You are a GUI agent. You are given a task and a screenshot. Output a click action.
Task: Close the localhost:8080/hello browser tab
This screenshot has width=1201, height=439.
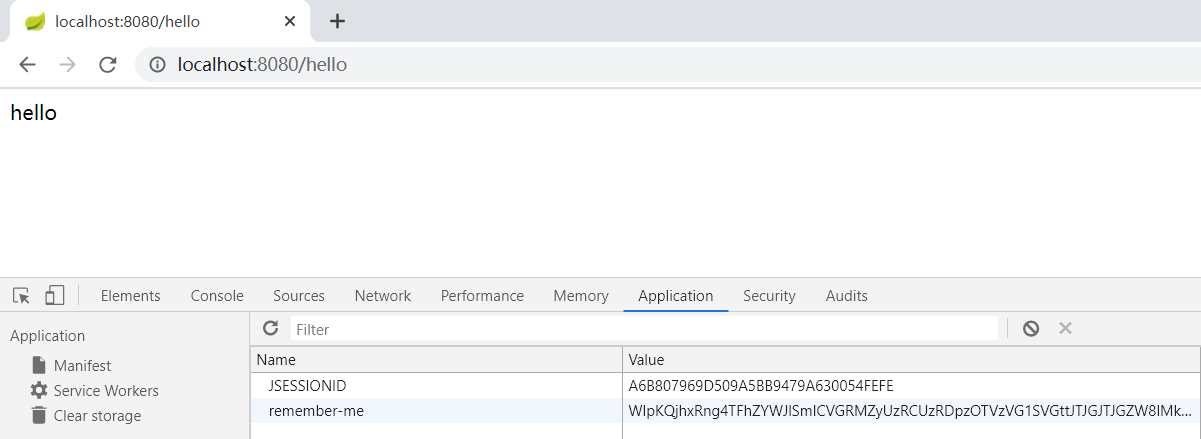pos(290,21)
